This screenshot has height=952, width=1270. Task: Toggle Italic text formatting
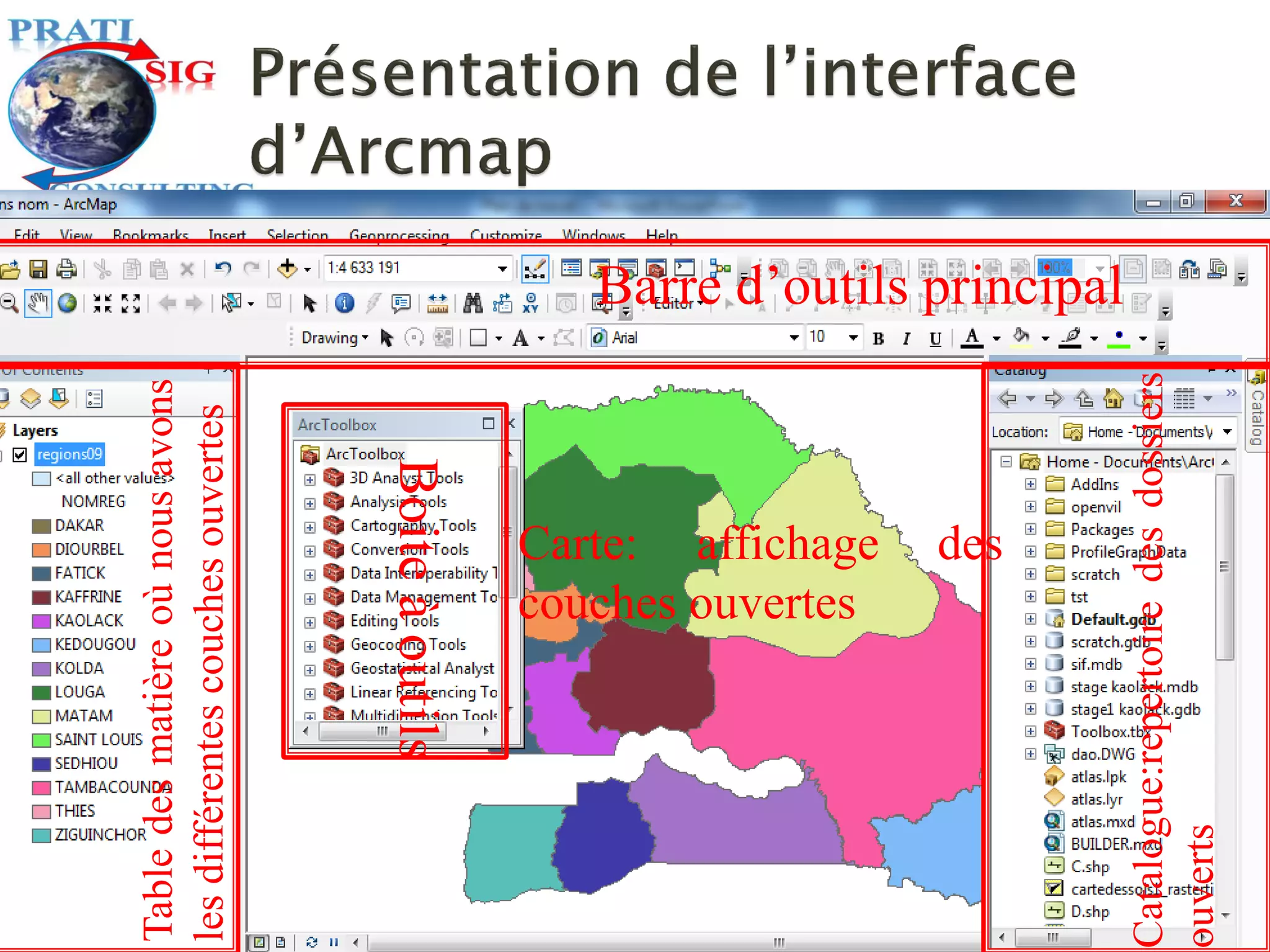click(907, 338)
